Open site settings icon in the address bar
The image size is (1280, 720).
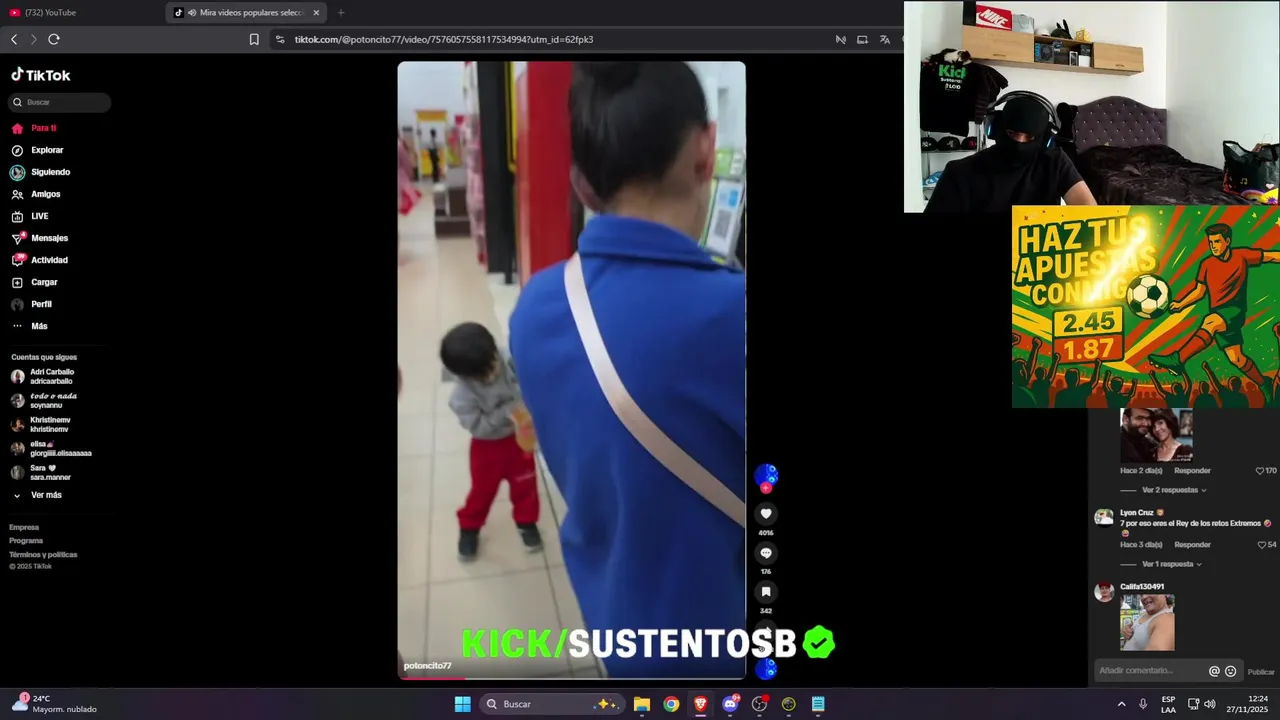point(280,39)
